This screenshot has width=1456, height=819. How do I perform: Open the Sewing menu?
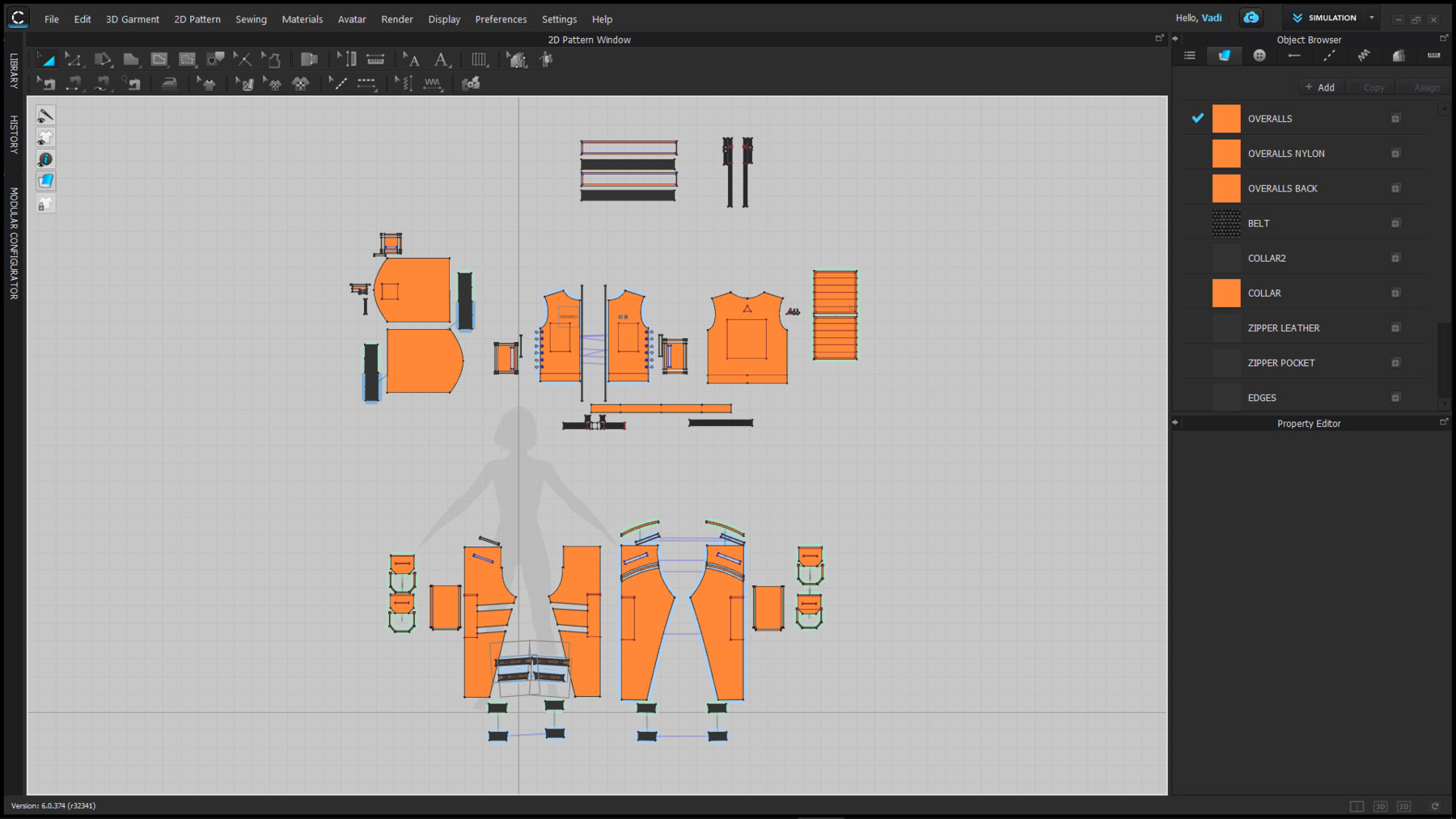251,19
